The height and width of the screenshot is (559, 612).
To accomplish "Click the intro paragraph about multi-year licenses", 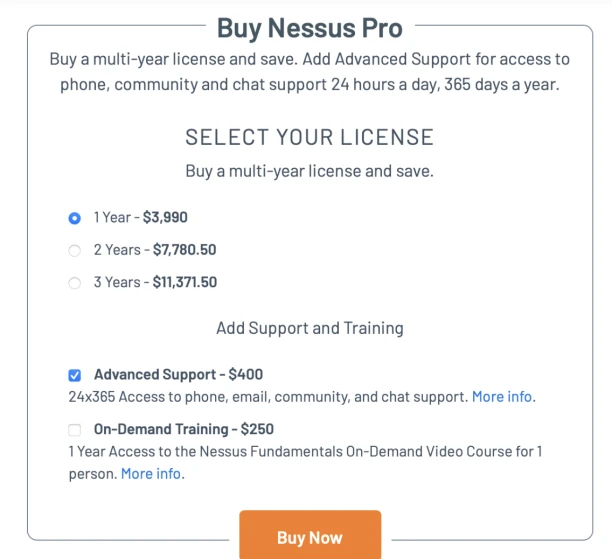I will click(309, 71).
